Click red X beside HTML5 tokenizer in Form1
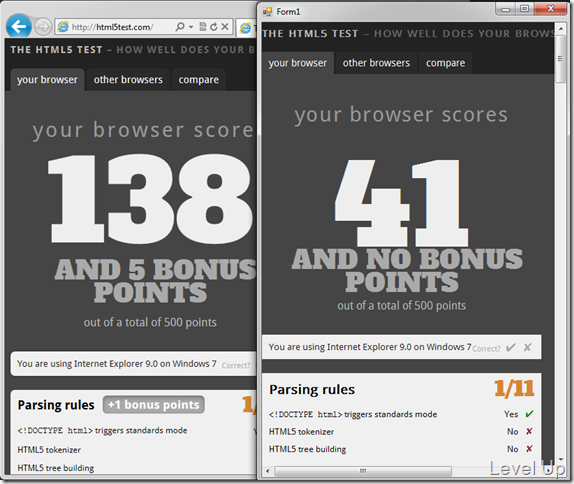 click(x=529, y=431)
